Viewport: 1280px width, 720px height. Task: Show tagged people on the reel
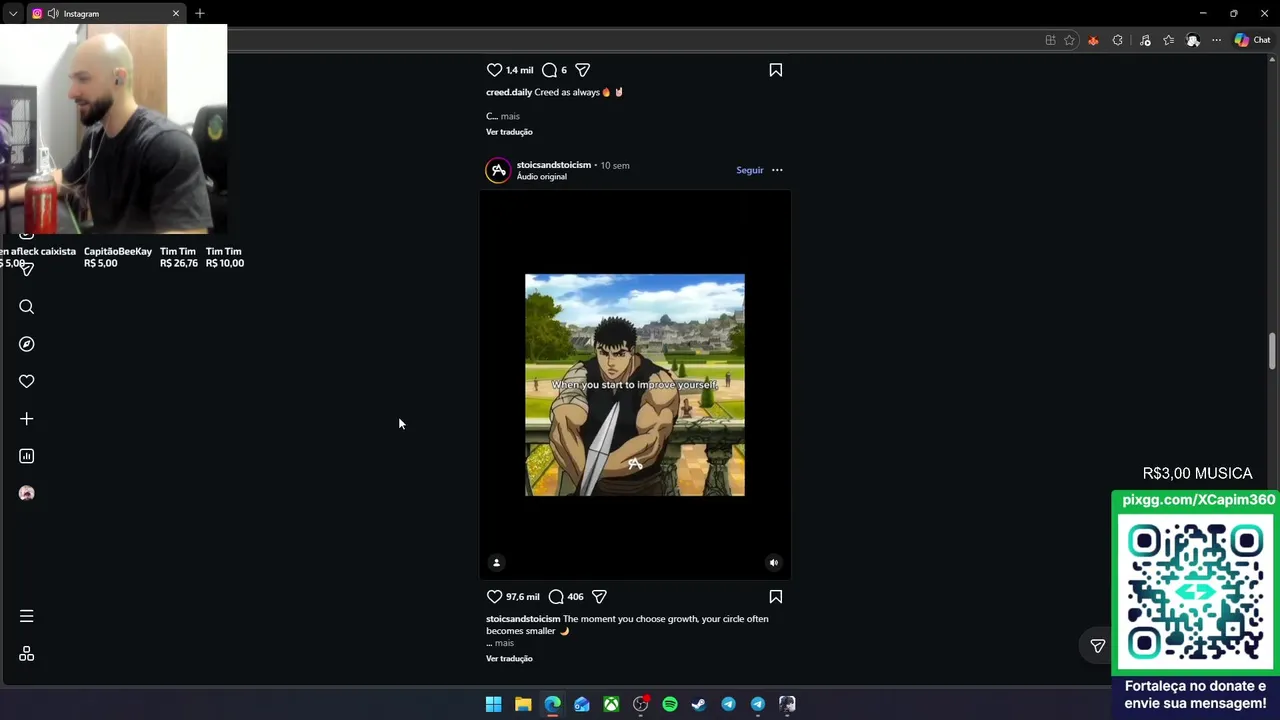click(496, 563)
